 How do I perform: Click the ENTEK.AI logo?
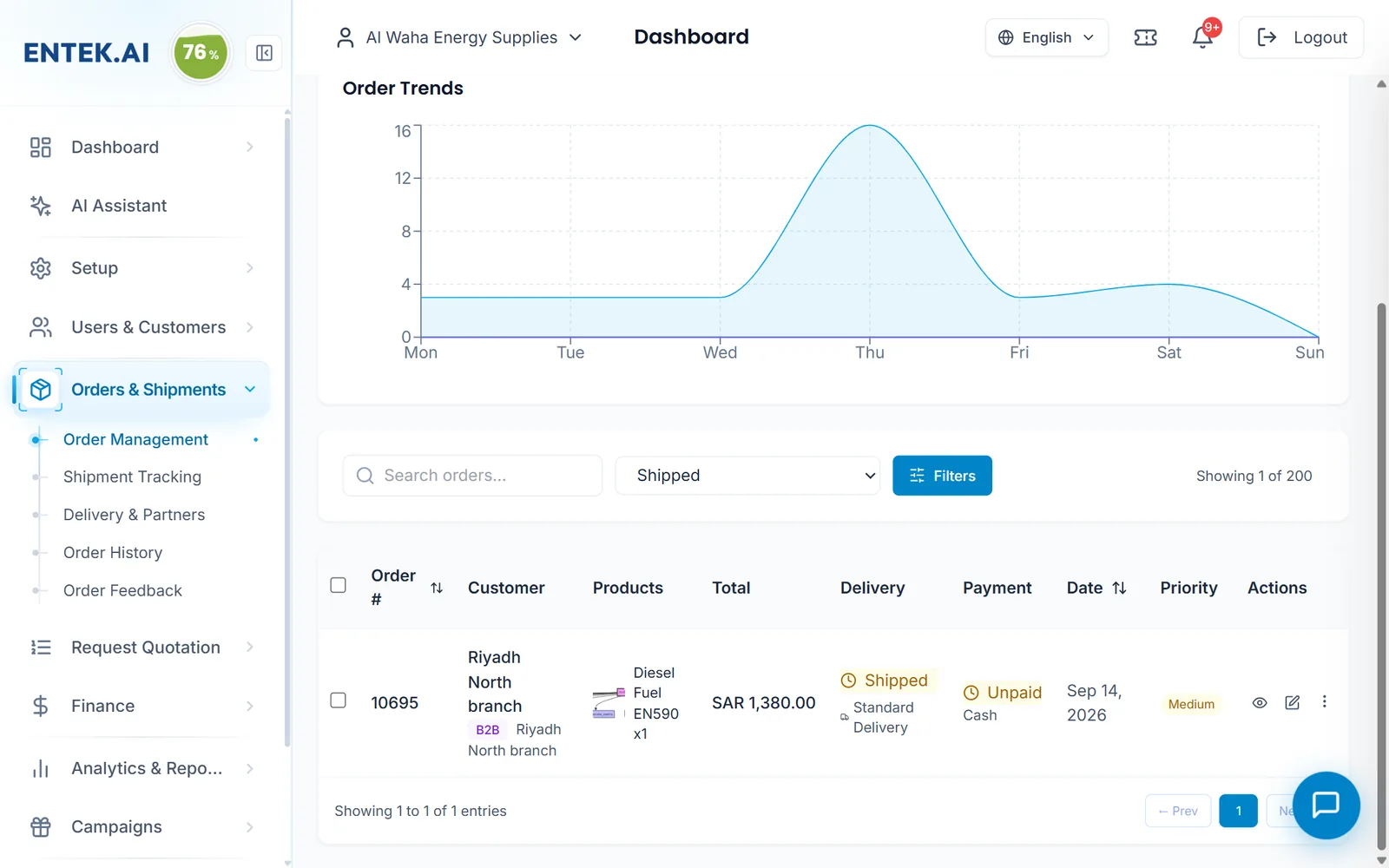pos(86,53)
